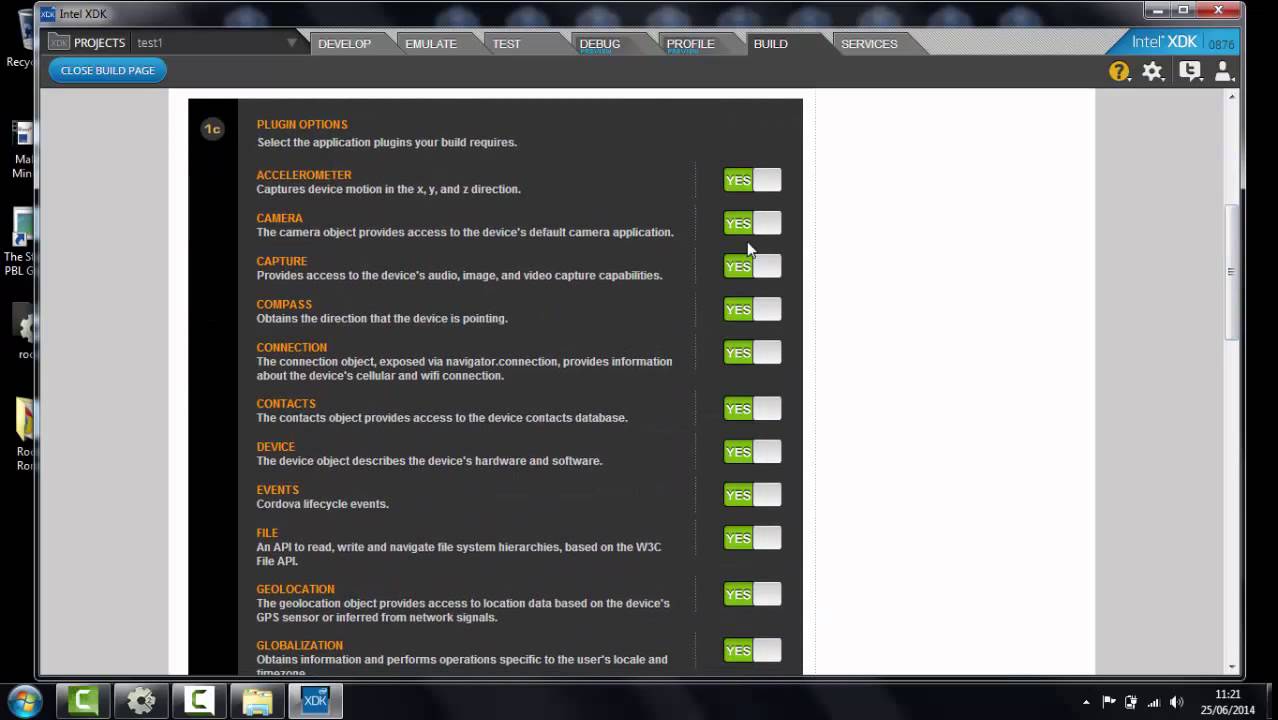
Task: Click the test1 project name
Action: click(150, 43)
